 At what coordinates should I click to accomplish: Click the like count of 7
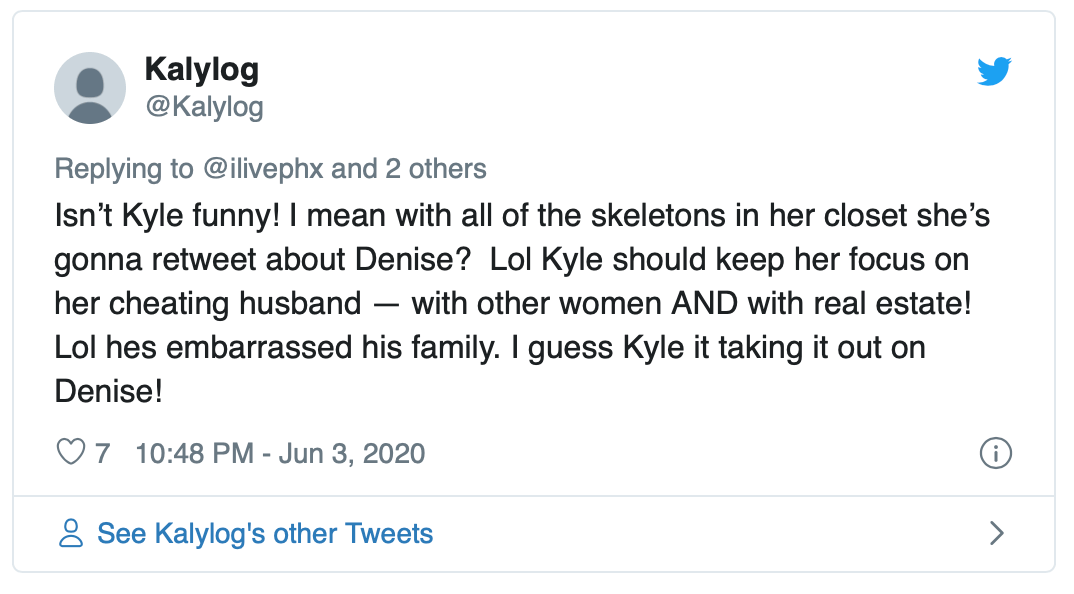point(102,453)
